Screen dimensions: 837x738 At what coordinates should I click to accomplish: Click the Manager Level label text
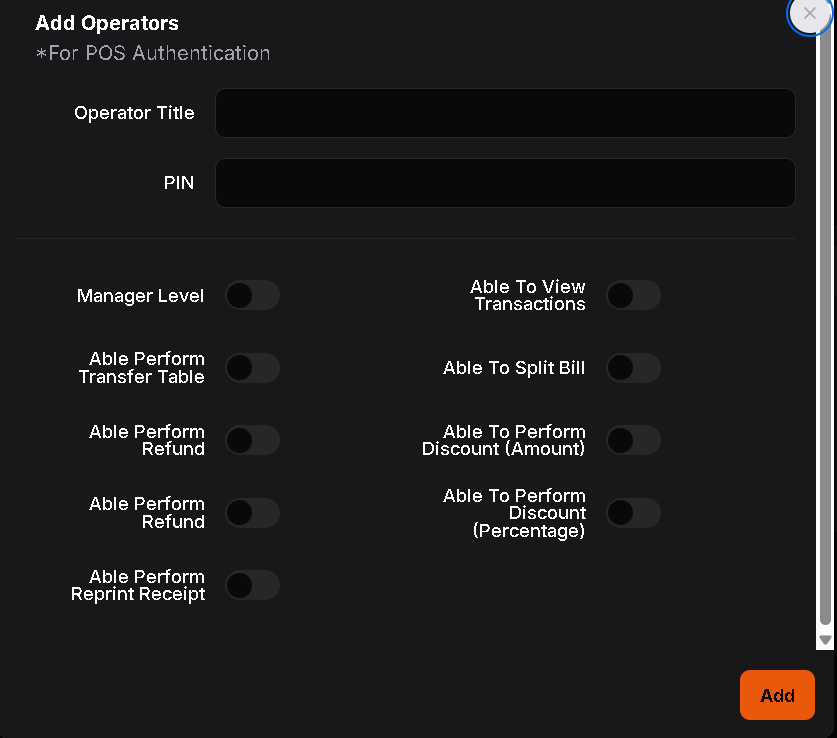[x=140, y=296]
